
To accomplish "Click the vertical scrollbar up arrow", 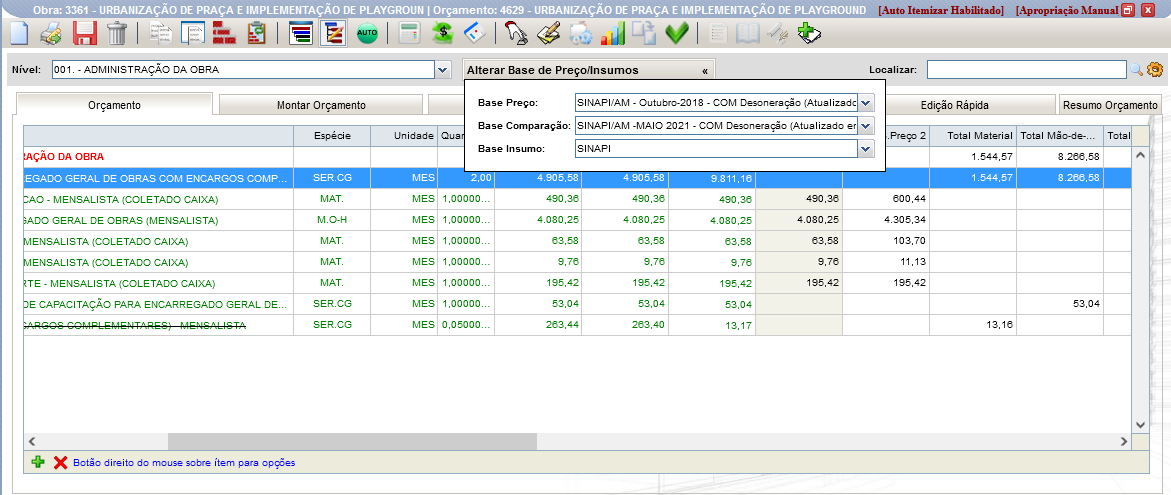I will click(1140, 155).
